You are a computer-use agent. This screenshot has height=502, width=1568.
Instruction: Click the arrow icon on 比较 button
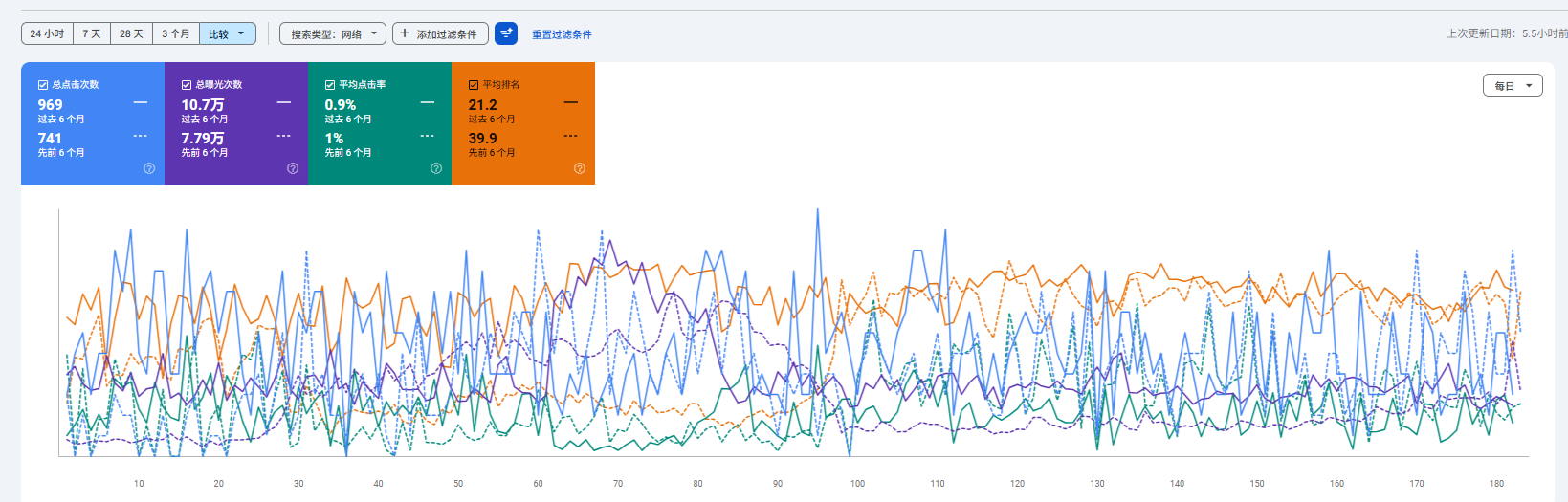[x=241, y=33]
